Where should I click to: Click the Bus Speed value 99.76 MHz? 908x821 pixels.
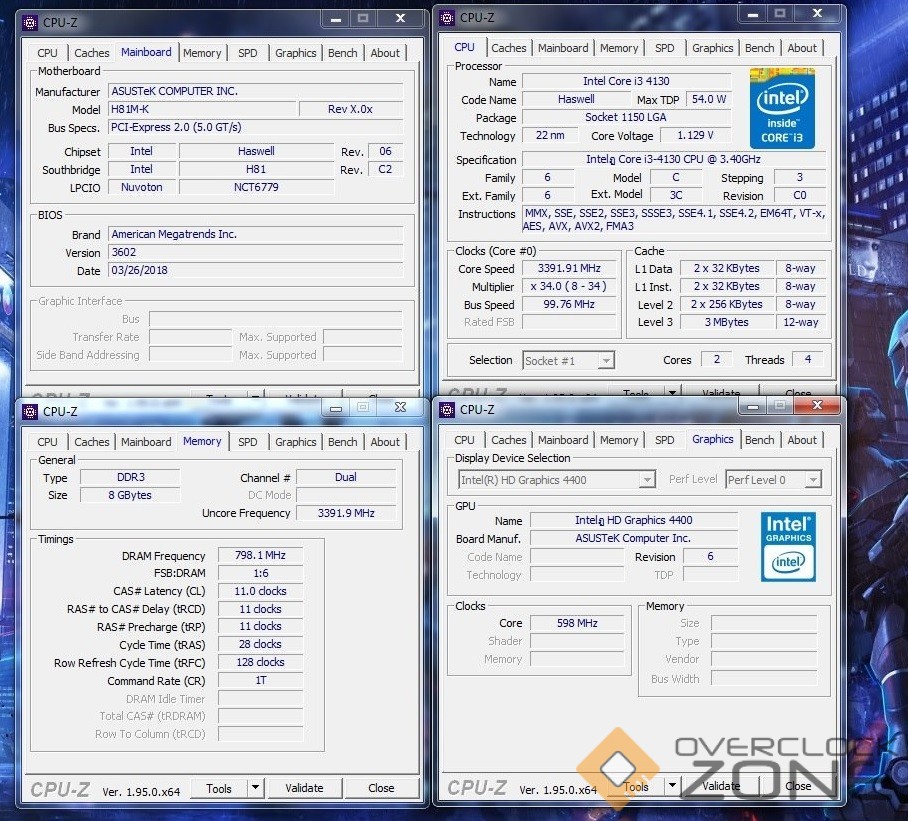pos(569,304)
